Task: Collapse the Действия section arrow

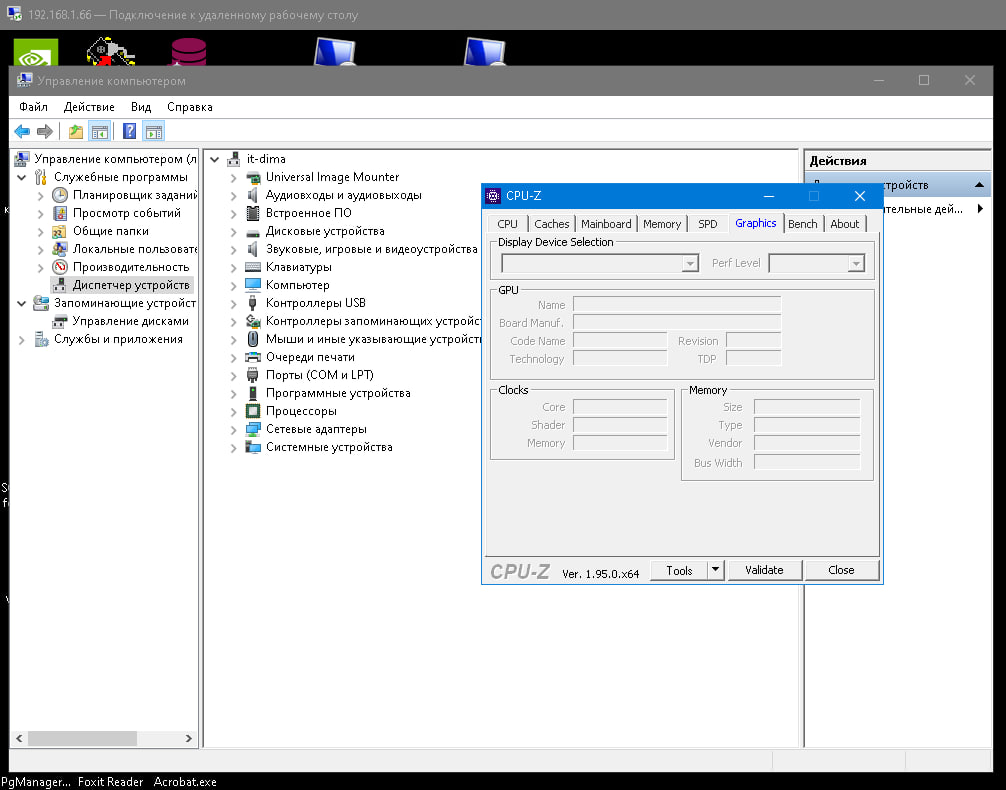Action: coord(979,185)
